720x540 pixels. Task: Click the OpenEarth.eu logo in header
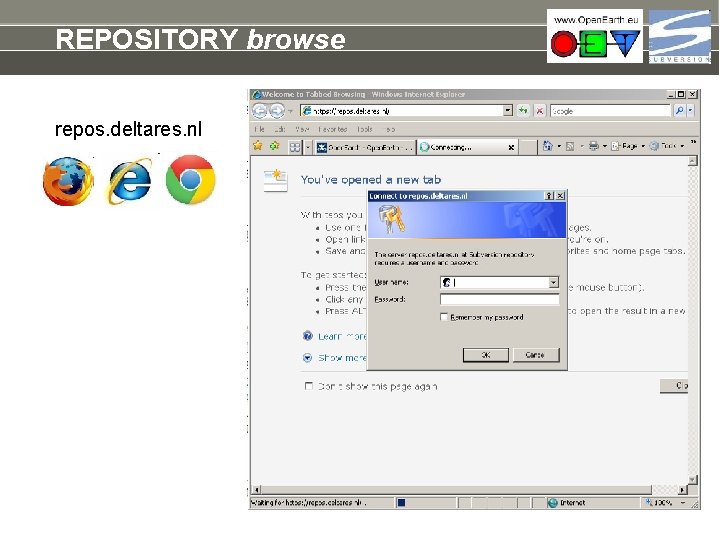pyautogui.click(x=595, y=36)
